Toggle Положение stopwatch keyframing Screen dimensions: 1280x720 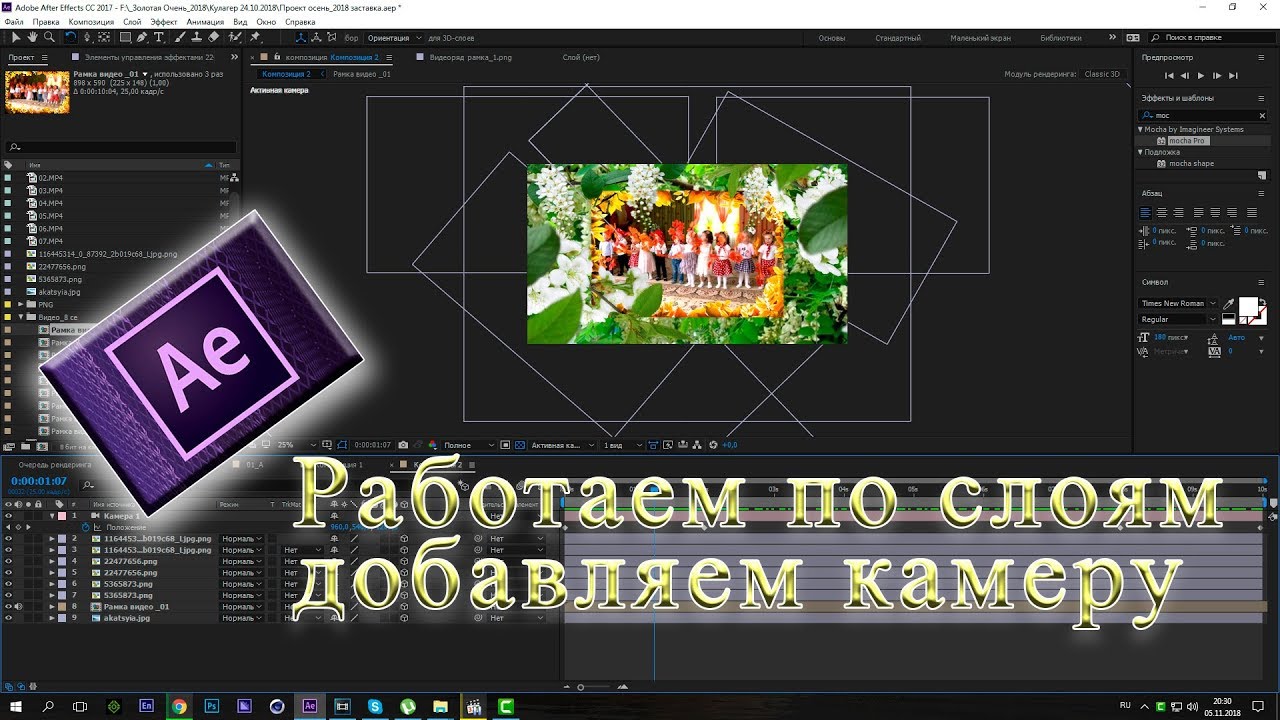[x=85, y=527]
